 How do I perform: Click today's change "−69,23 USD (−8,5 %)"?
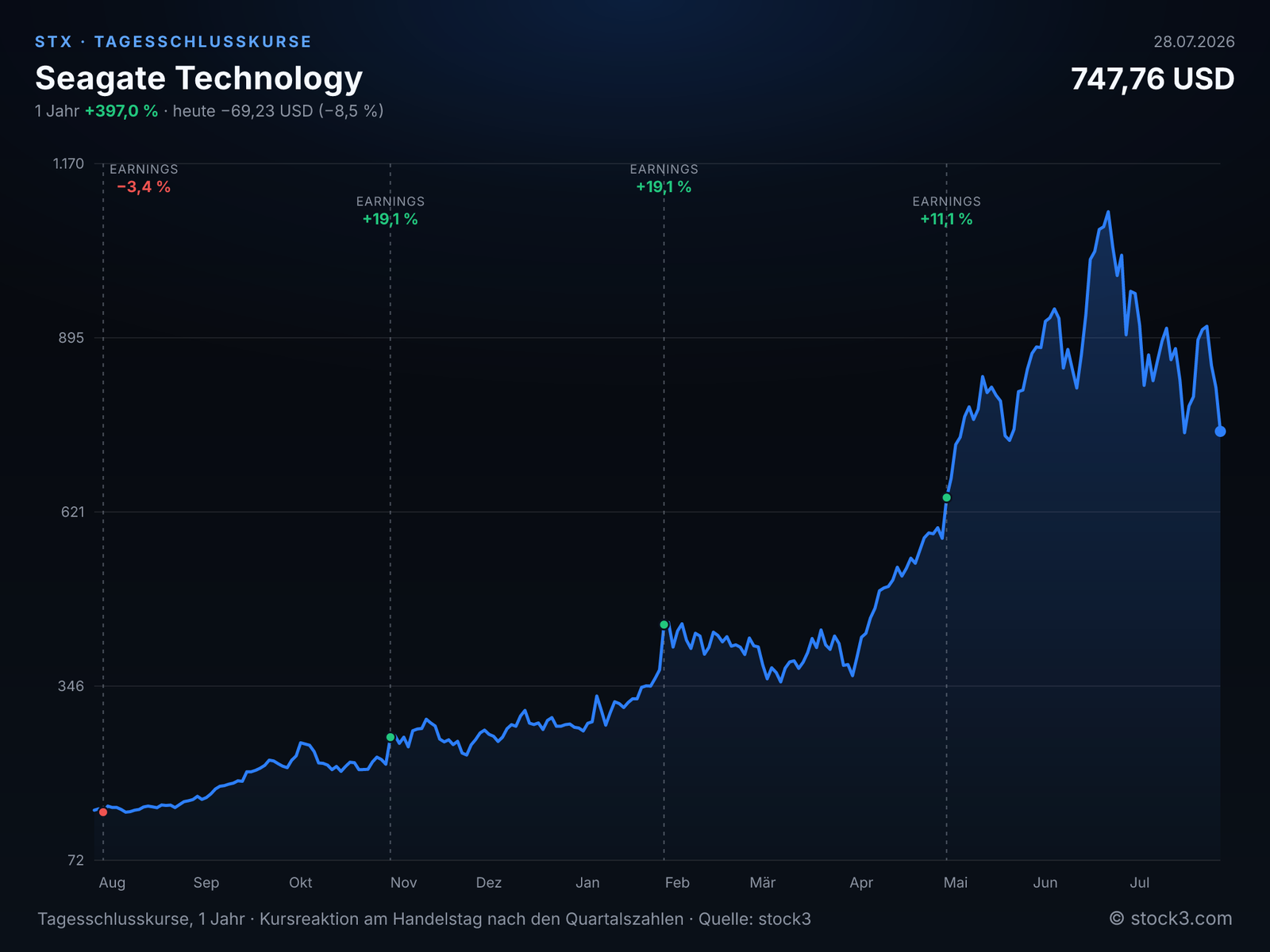(x=302, y=110)
